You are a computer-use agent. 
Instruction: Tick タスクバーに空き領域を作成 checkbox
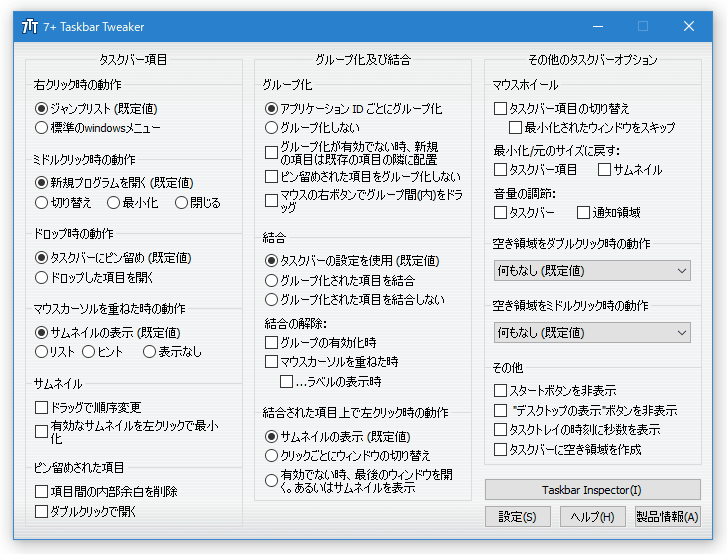pos(500,450)
